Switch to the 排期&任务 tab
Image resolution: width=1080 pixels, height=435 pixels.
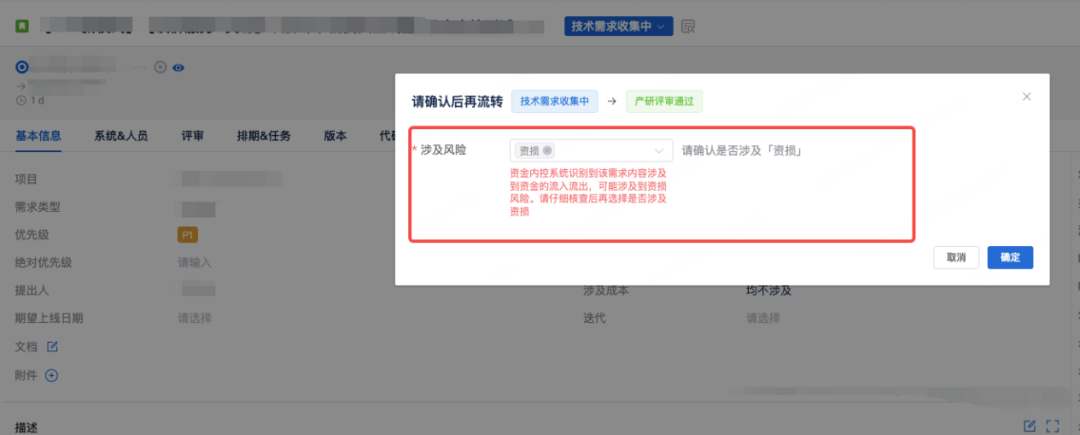pos(263,136)
